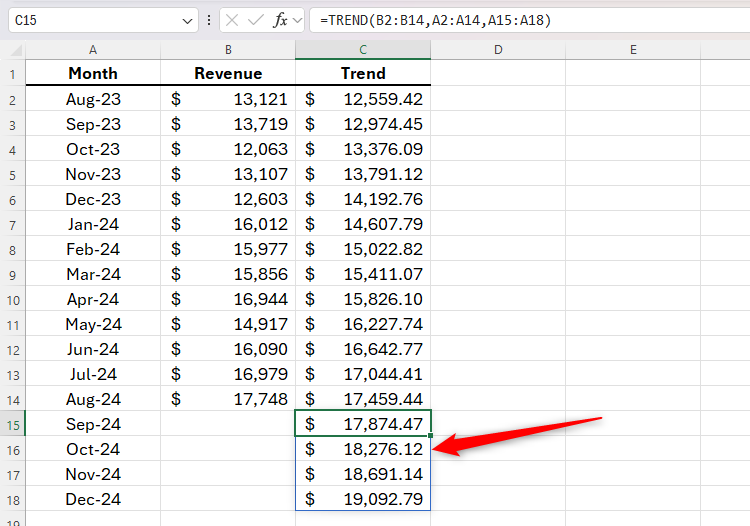Select cell with Oct-24 trend $18,276.12
The height and width of the screenshot is (526, 750).
point(363,449)
